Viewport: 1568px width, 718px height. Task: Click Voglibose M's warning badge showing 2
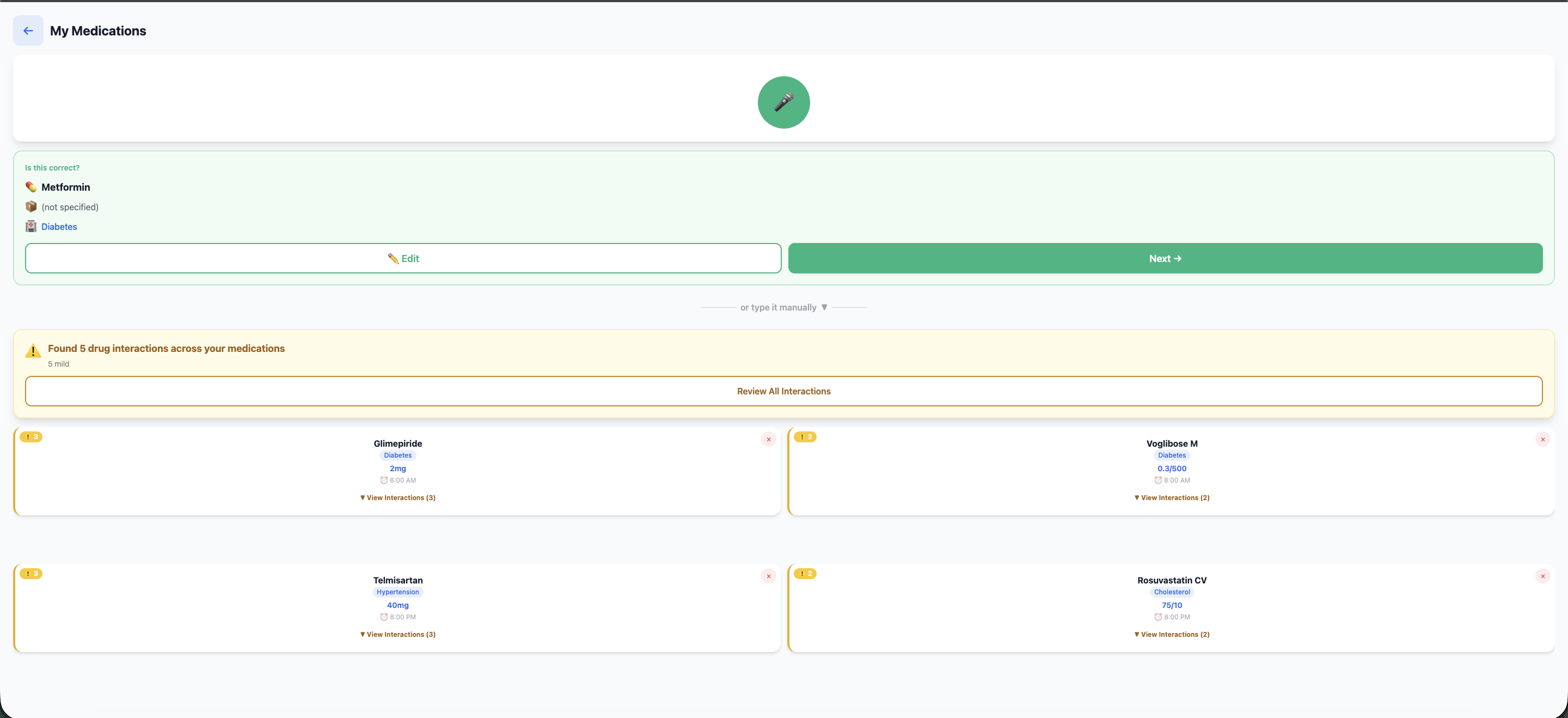(805, 437)
